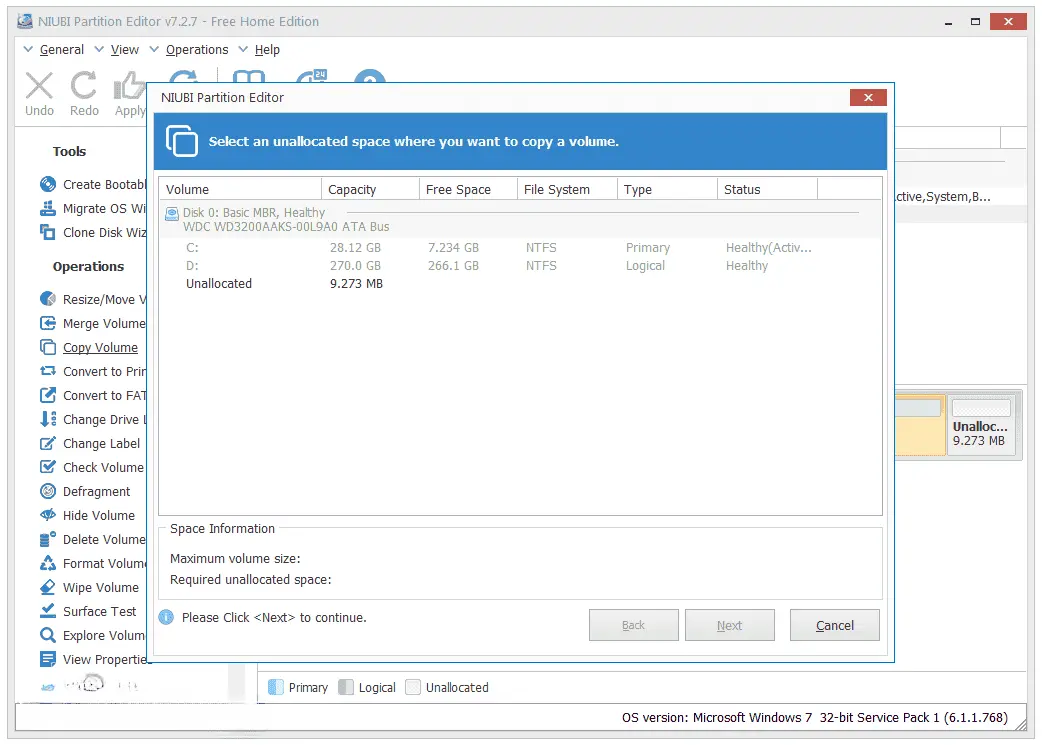Click the info icon beside Please Click Next
The width and height of the screenshot is (1042, 745).
166,617
